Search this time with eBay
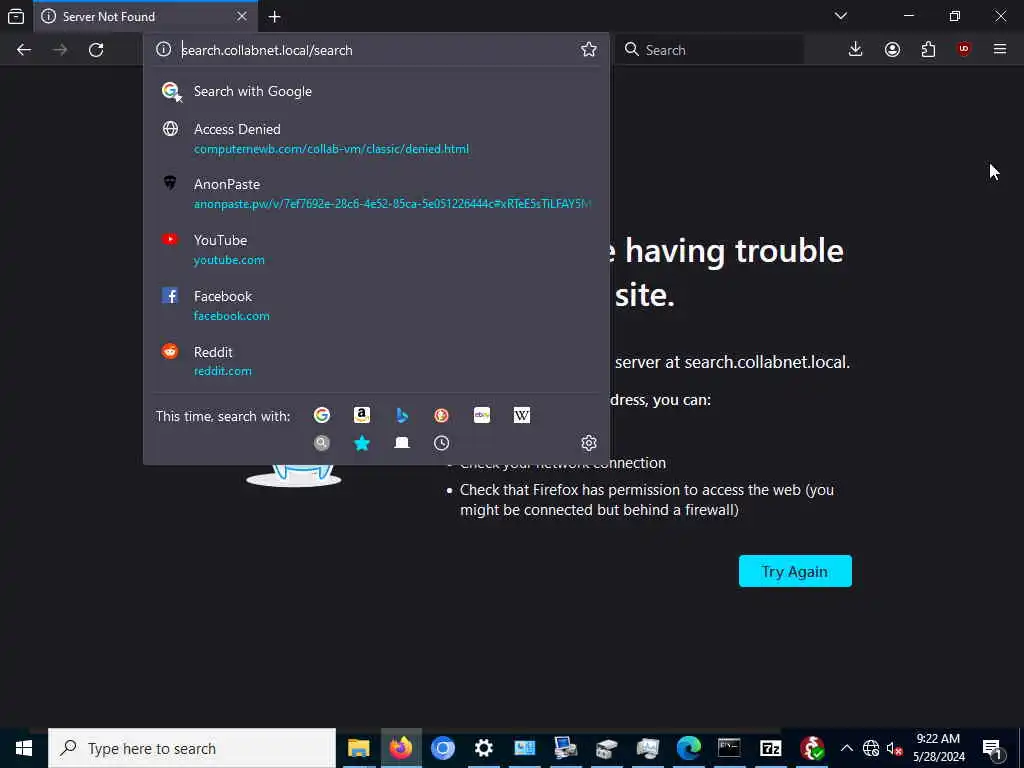 [x=482, y=415]
